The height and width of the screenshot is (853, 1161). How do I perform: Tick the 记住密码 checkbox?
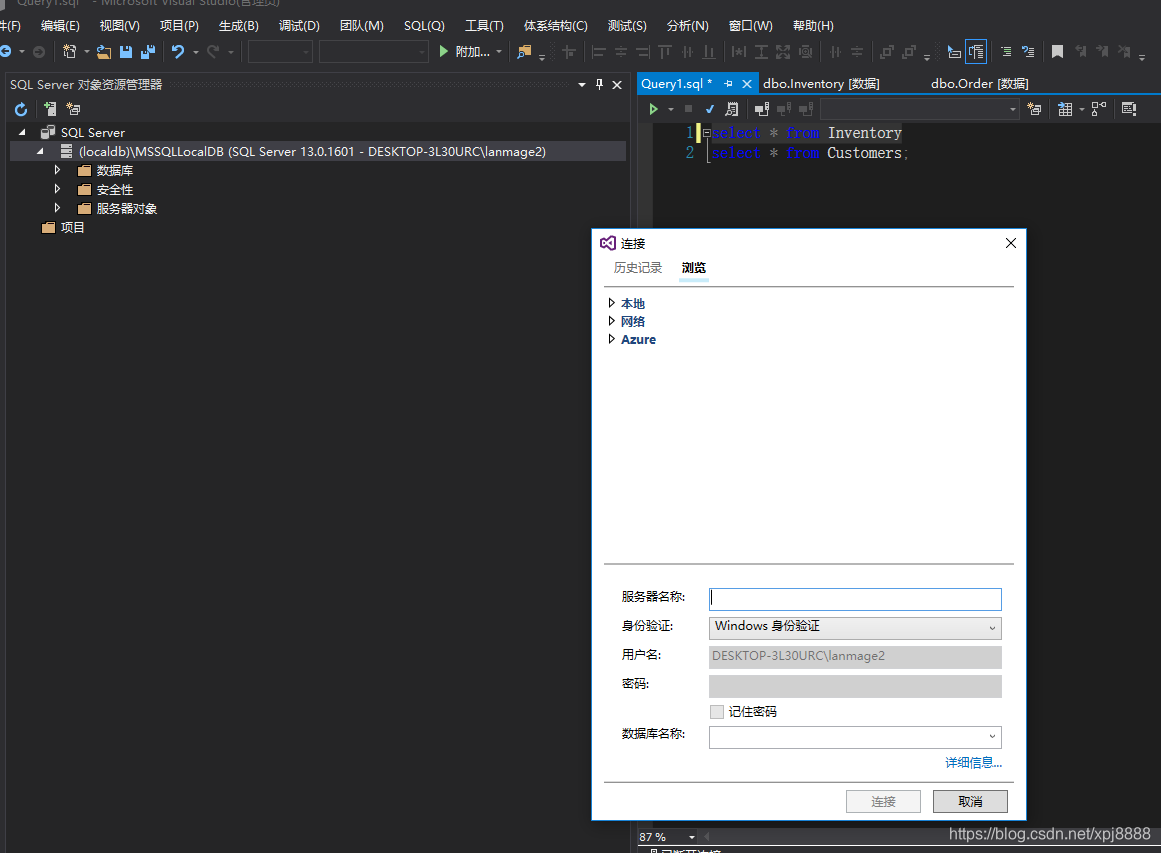pyautogui.click(x=717, y=712)
